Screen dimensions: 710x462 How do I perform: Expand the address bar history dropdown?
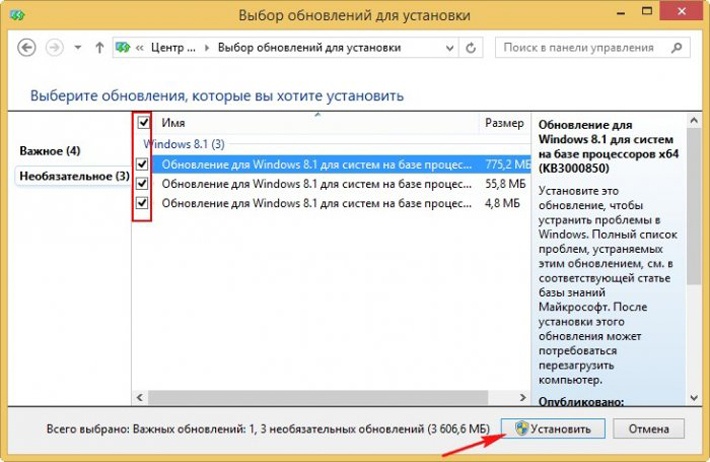[449, 48]
